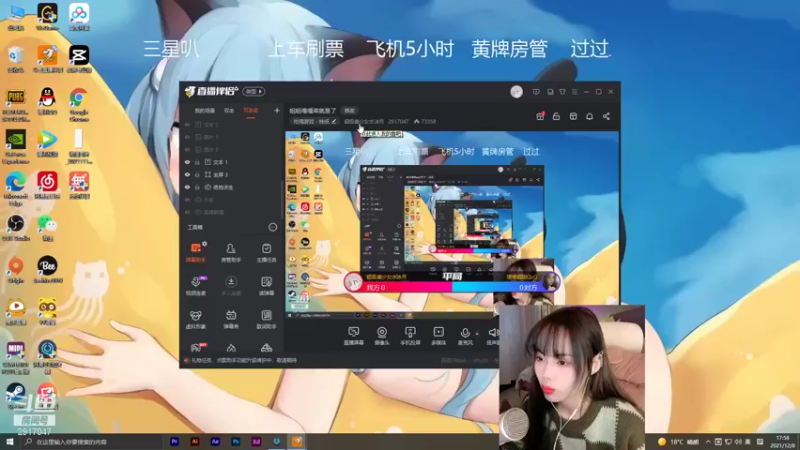The image size is (800, 450).
Task: Click the room number 2917047 text
Action: click(398, 121)
